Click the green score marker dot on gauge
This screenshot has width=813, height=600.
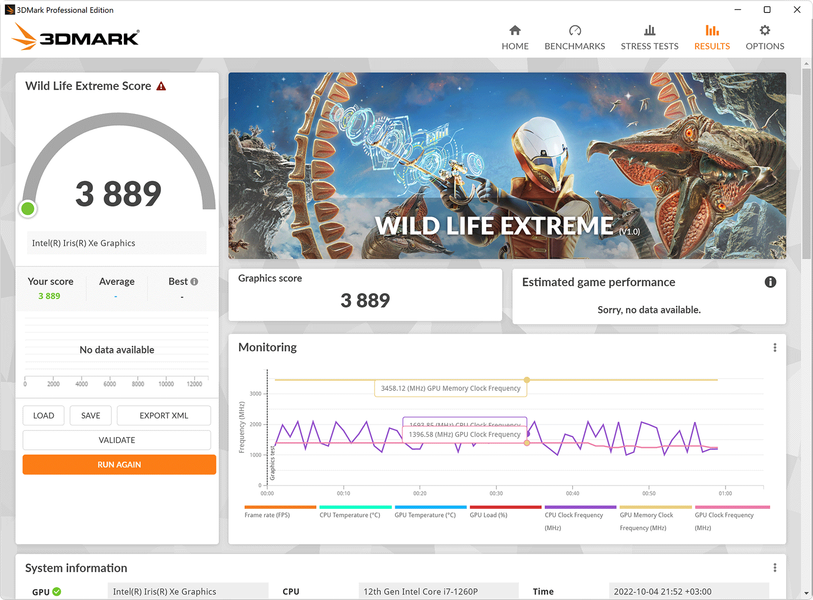pyautogui.click(x=27, y=208)
